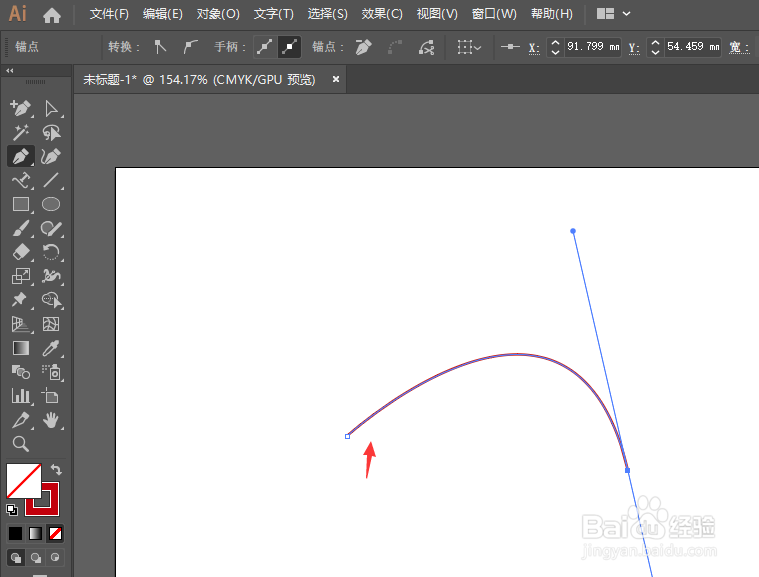Select the Line Segment tool
Screen dimensions: 759x577
coord(51,181)
